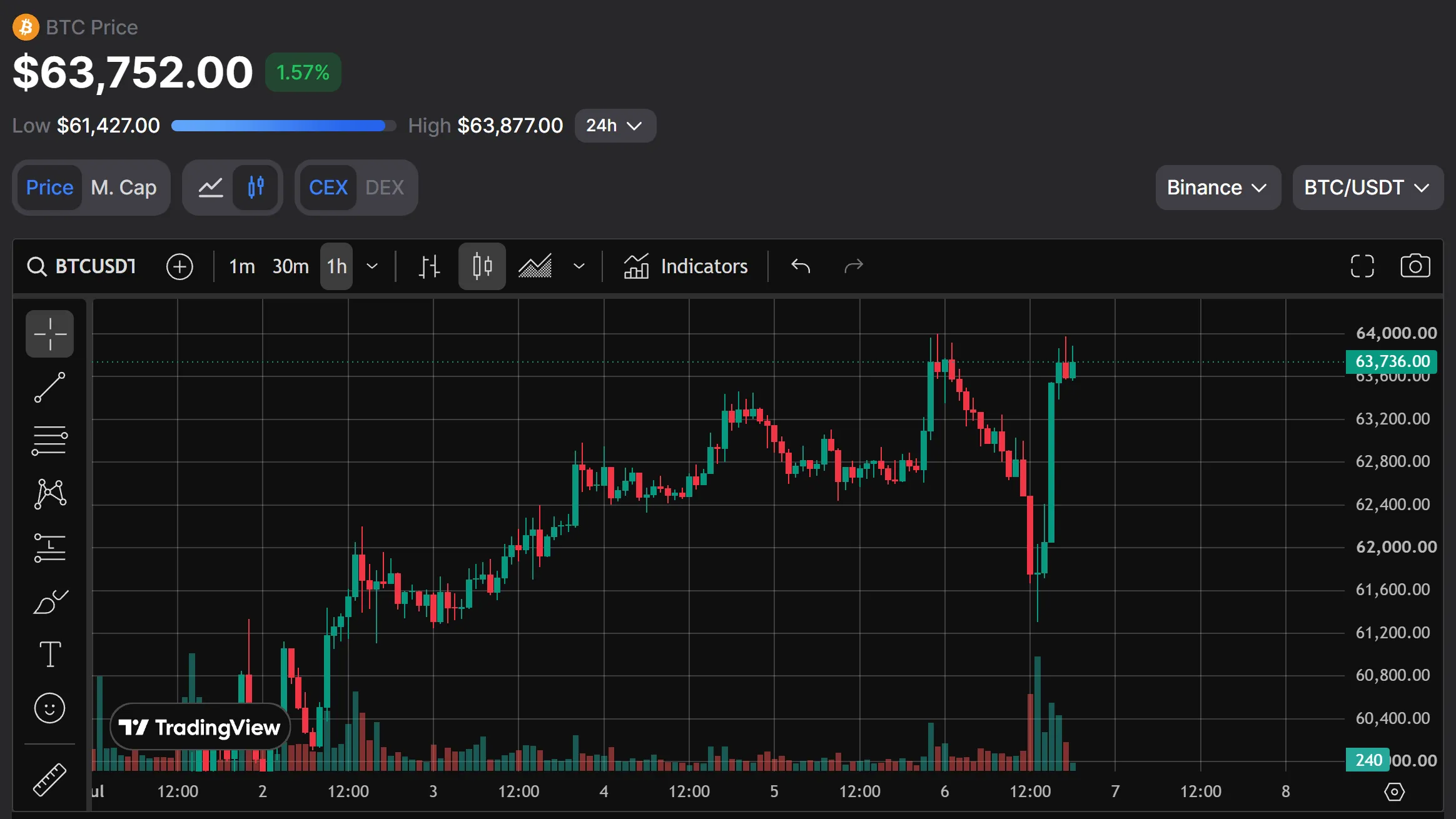1456x819 pixels.
Task: Set the interval to 1h
Action: 336,266
